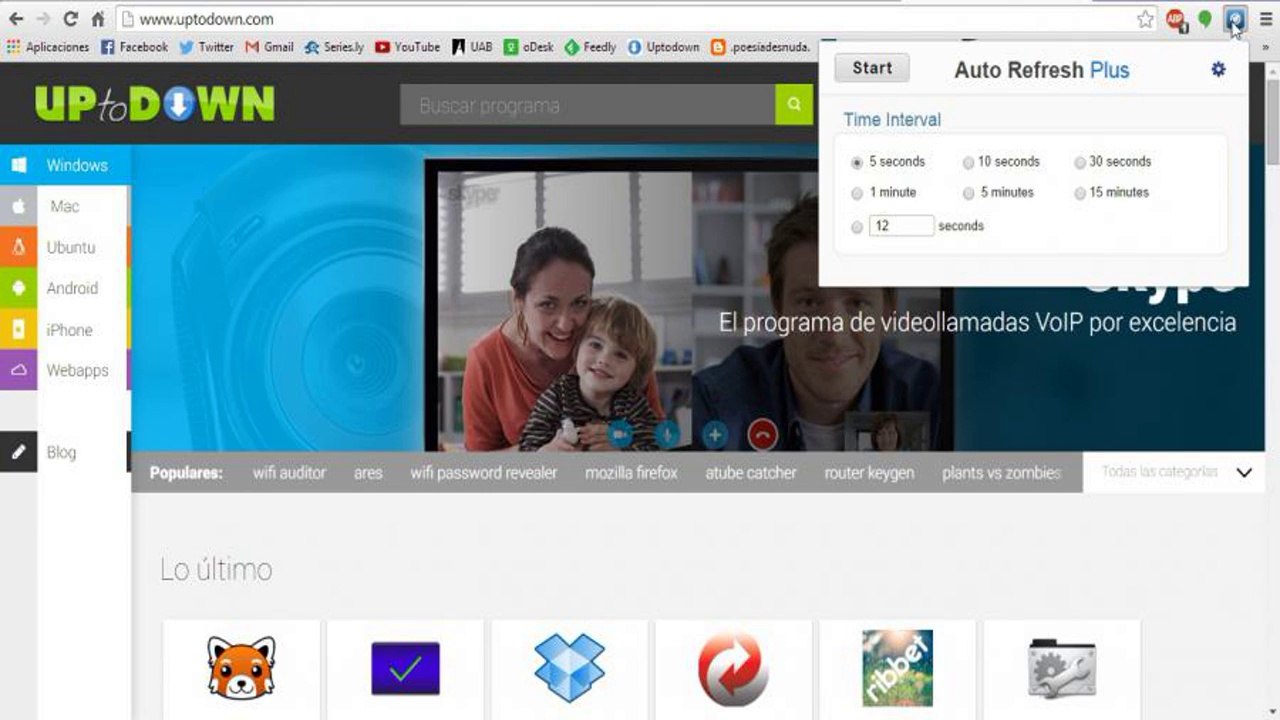Image resolution: width=1280 pixels, height=720 pixels.
Task: Open the Gmail bookmark
Action: coord(269,47)
